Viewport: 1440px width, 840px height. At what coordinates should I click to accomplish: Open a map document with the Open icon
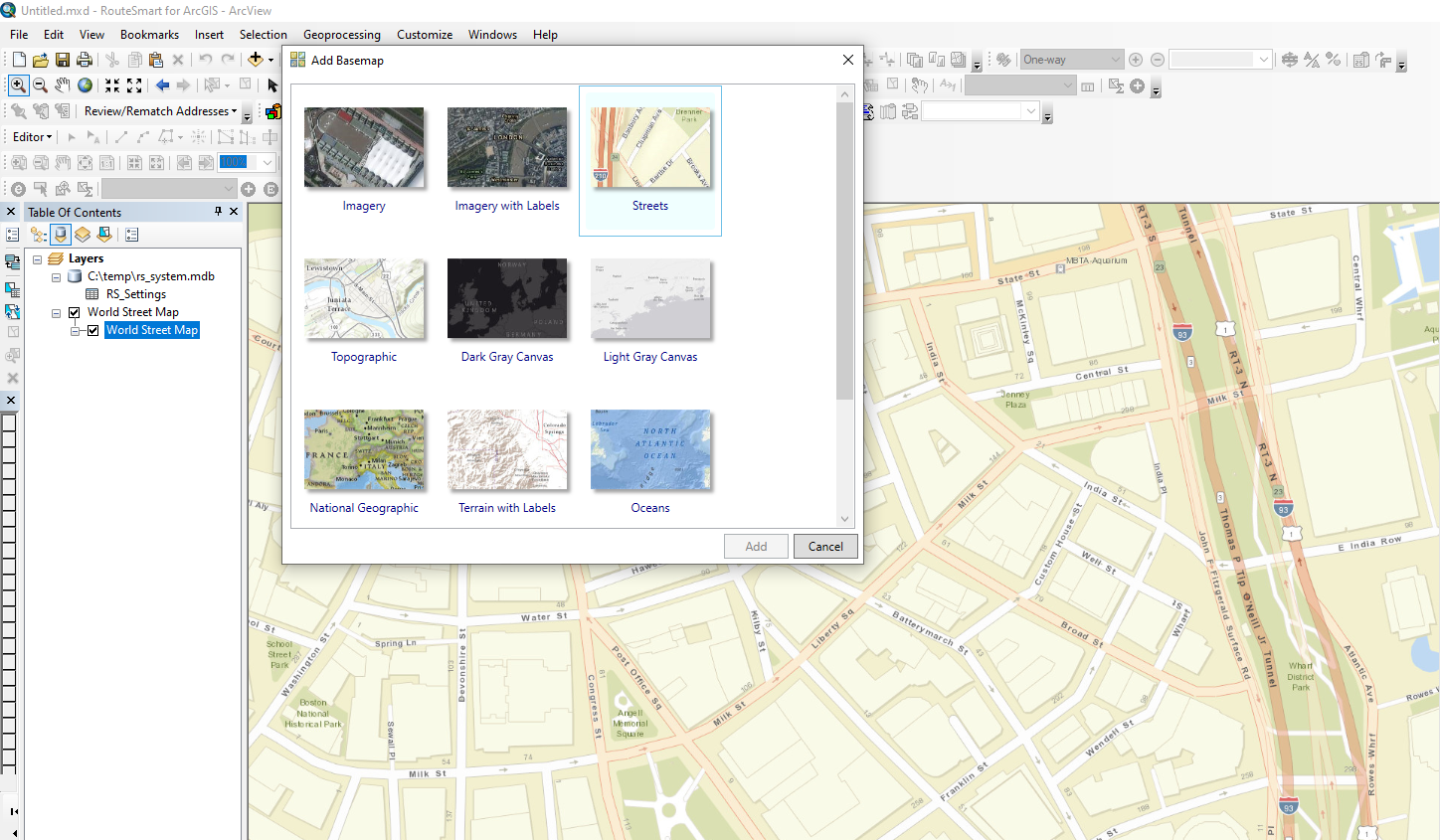click(x=40, y=59)
